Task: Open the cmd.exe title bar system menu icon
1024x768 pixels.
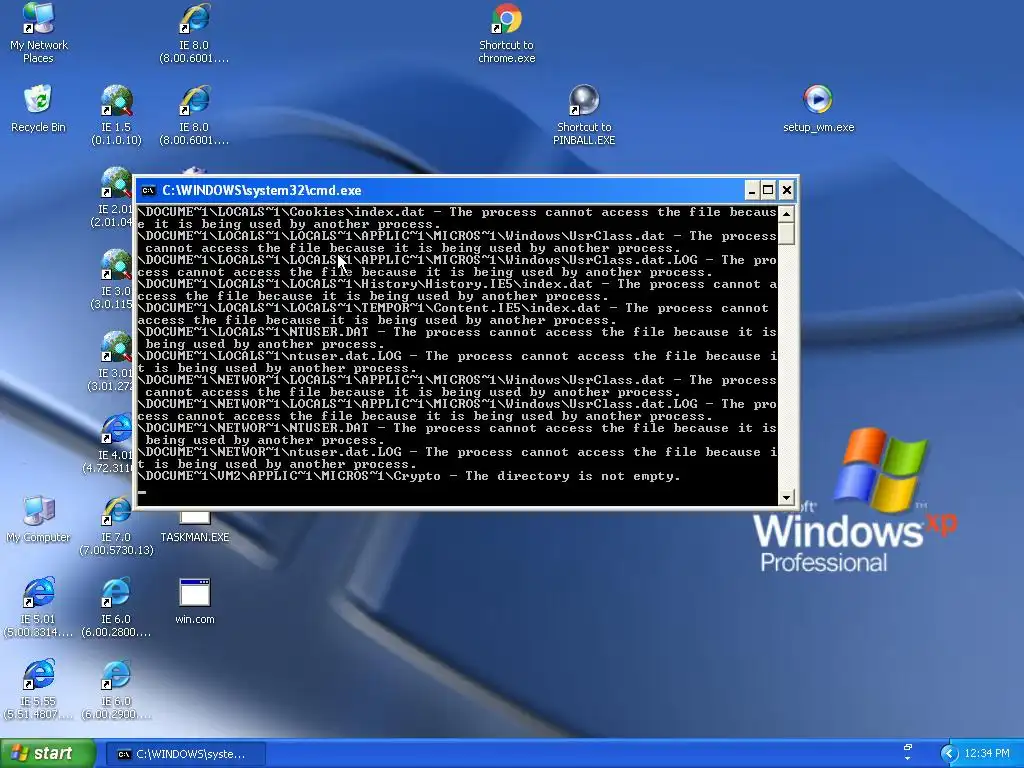Action: point(148,190)
